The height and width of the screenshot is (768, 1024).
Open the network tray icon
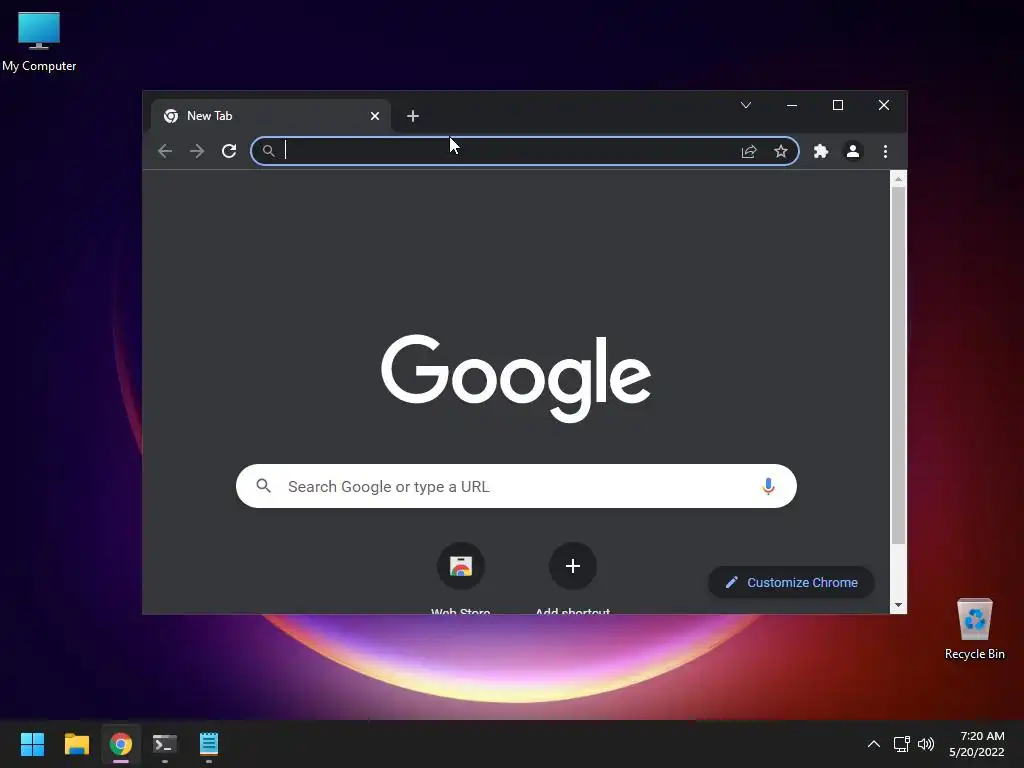(x=902, y=744)
